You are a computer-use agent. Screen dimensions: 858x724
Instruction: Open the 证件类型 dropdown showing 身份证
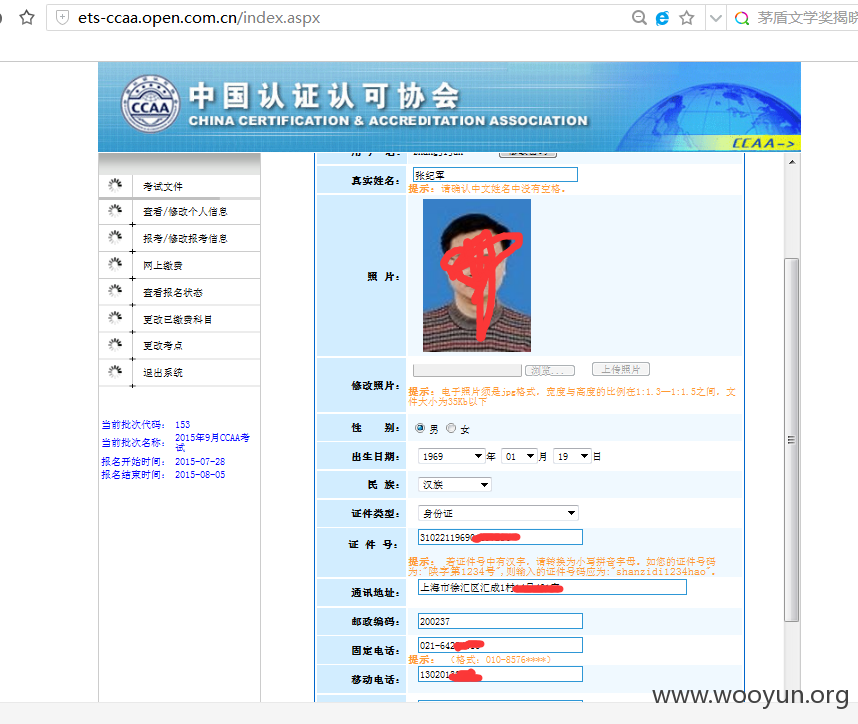coord(498,513)
